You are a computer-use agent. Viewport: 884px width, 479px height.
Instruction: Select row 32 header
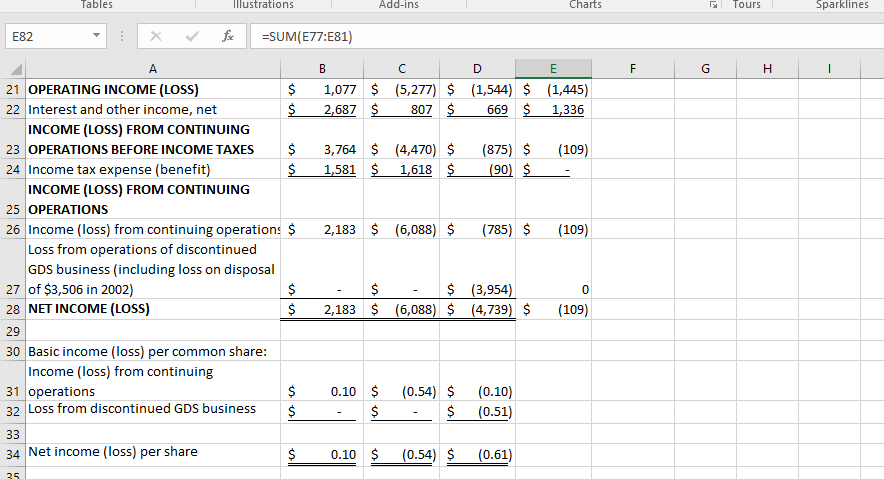pyautogui.click(x=13, y=412)
